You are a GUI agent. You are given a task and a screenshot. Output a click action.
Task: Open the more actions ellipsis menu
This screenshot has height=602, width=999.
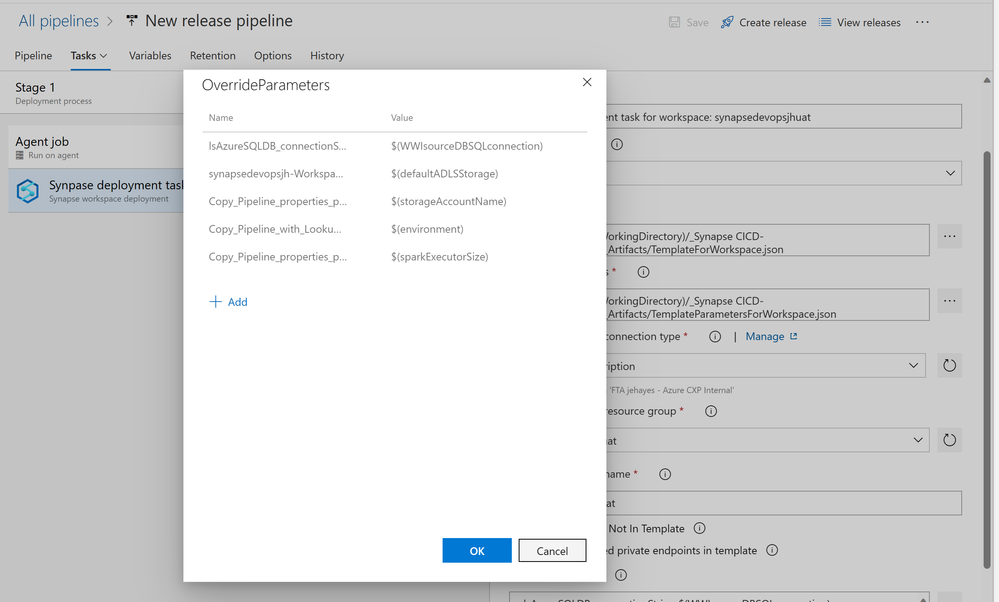[922, 22]
